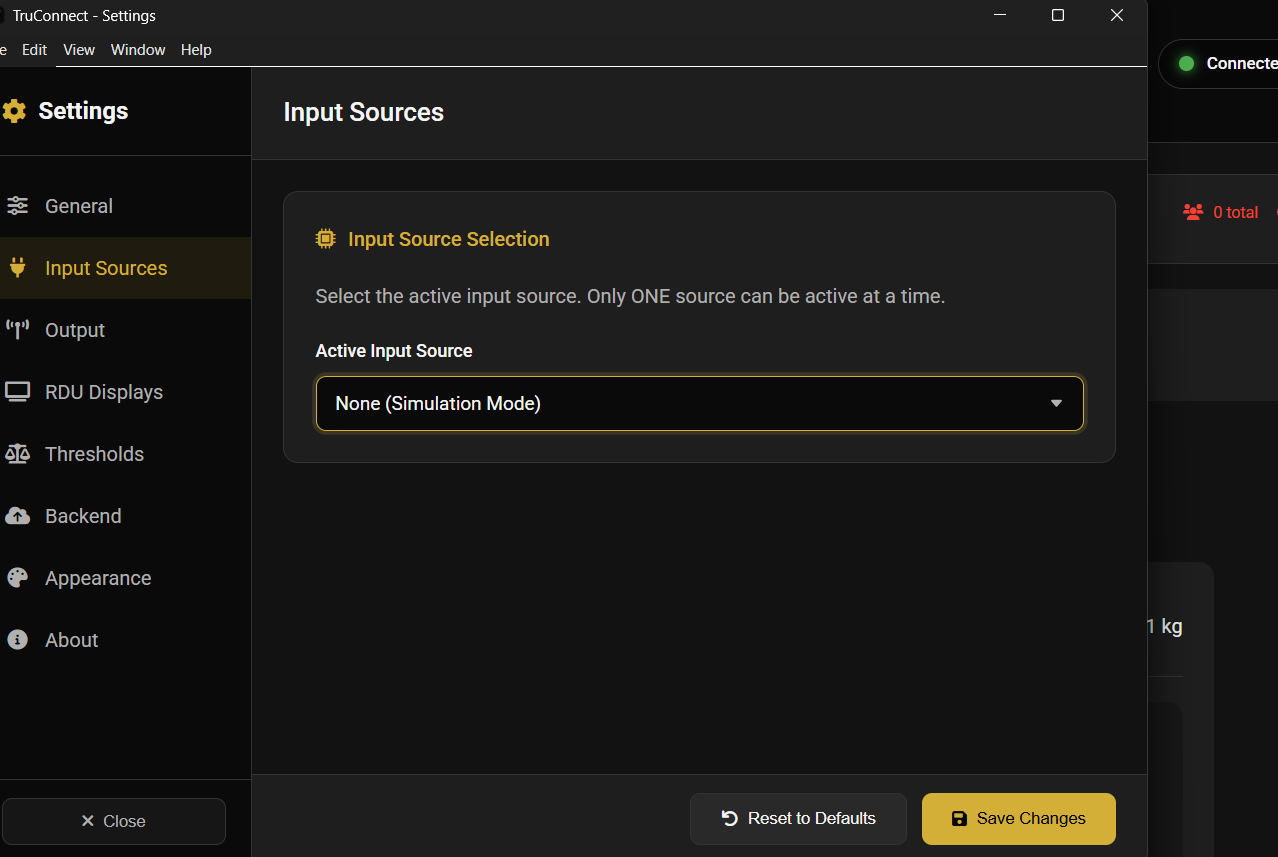Open the Backend settings tab
Viewport: 1278px width, 857px height.
(x=125, y=516)
